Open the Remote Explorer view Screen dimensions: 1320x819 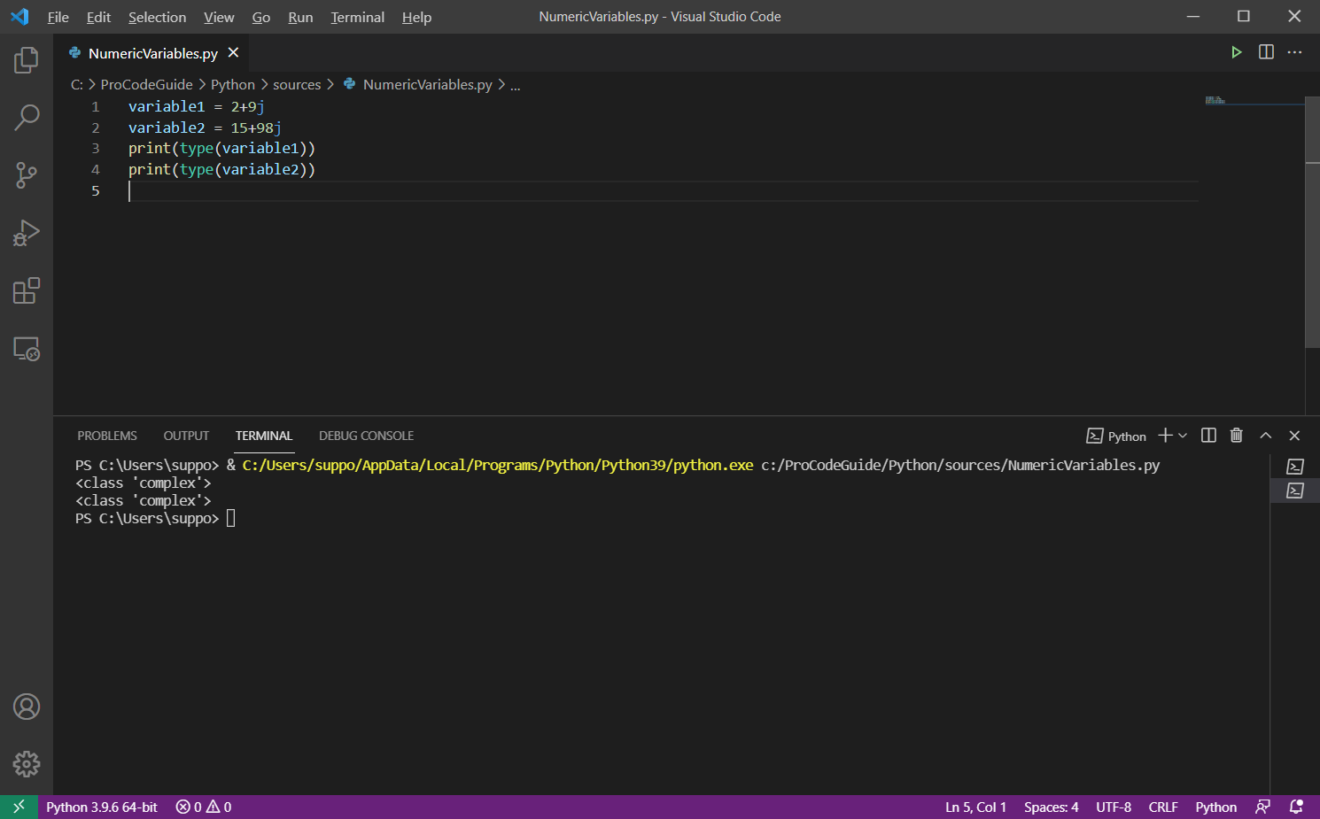pyautogui.click(x=26, y=349)
